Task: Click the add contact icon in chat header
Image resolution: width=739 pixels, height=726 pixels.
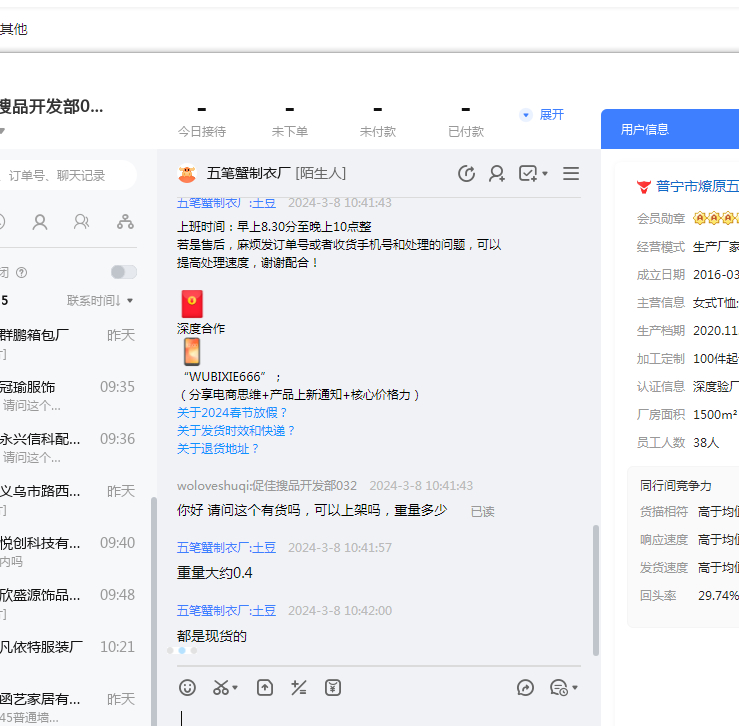Action: (x=496, y=174)
